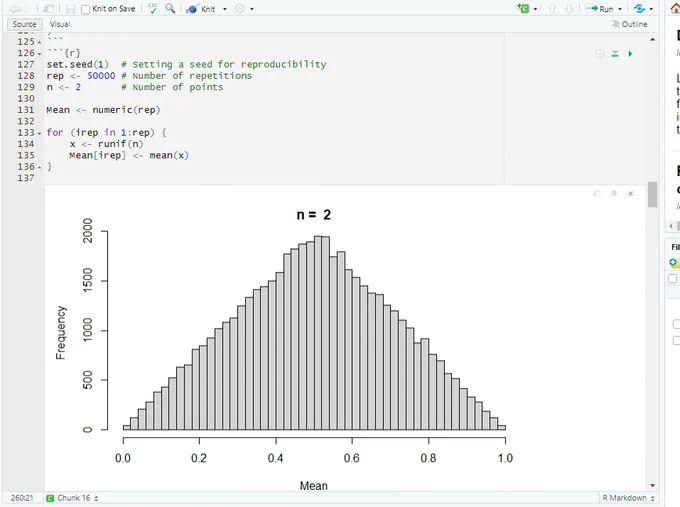
Task: Open find and replace magnifier icon
Action: 170,8
